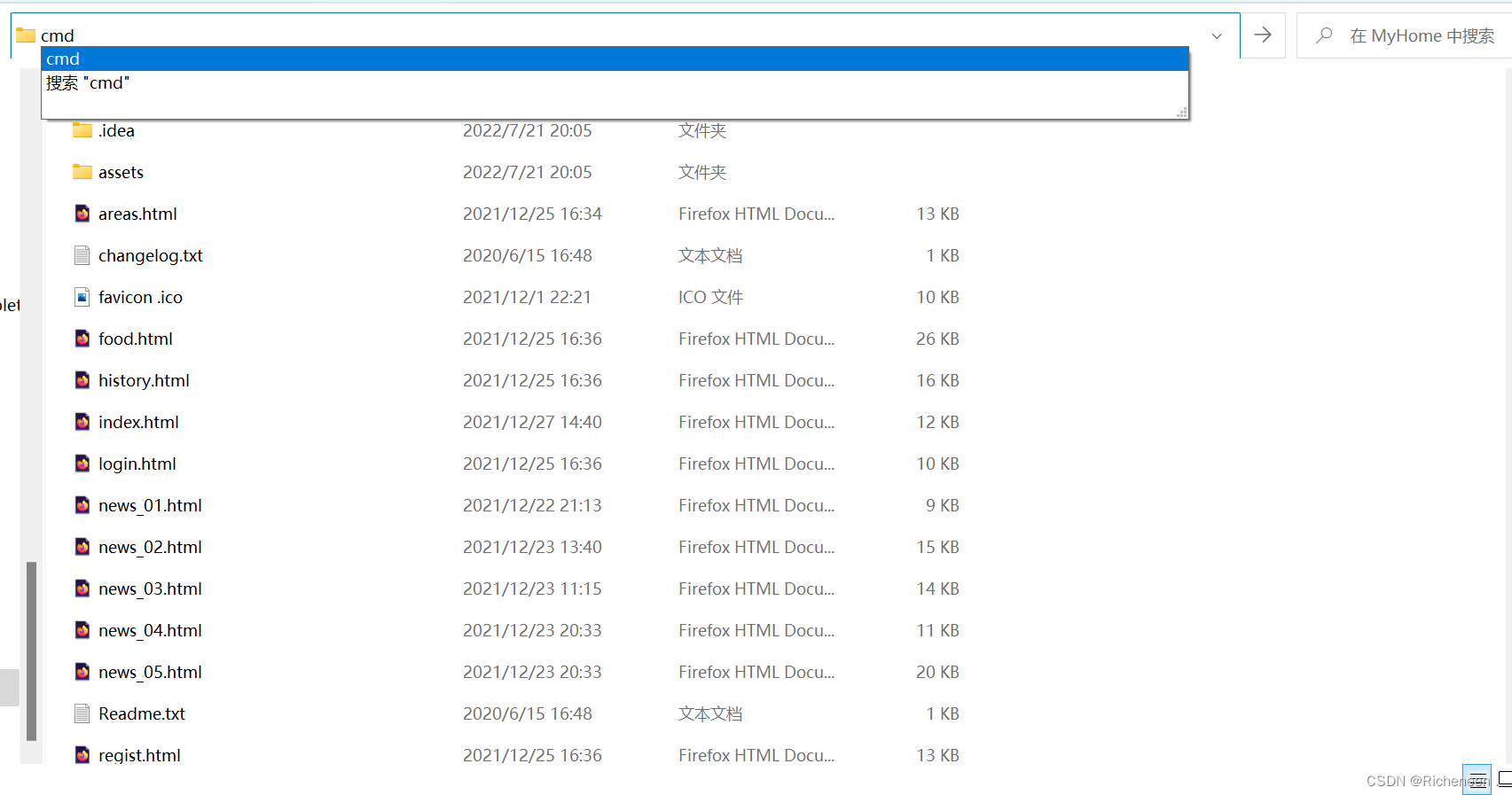This screenshot has width=1512, height=795.
Task: Click the 16 KB size of history.html
Action: click(x=937, y=380)
